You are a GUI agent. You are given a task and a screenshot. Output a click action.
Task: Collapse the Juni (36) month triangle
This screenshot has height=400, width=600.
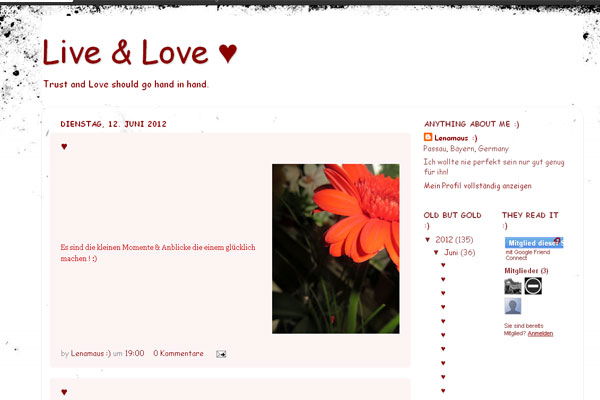[x=436, y=252]
